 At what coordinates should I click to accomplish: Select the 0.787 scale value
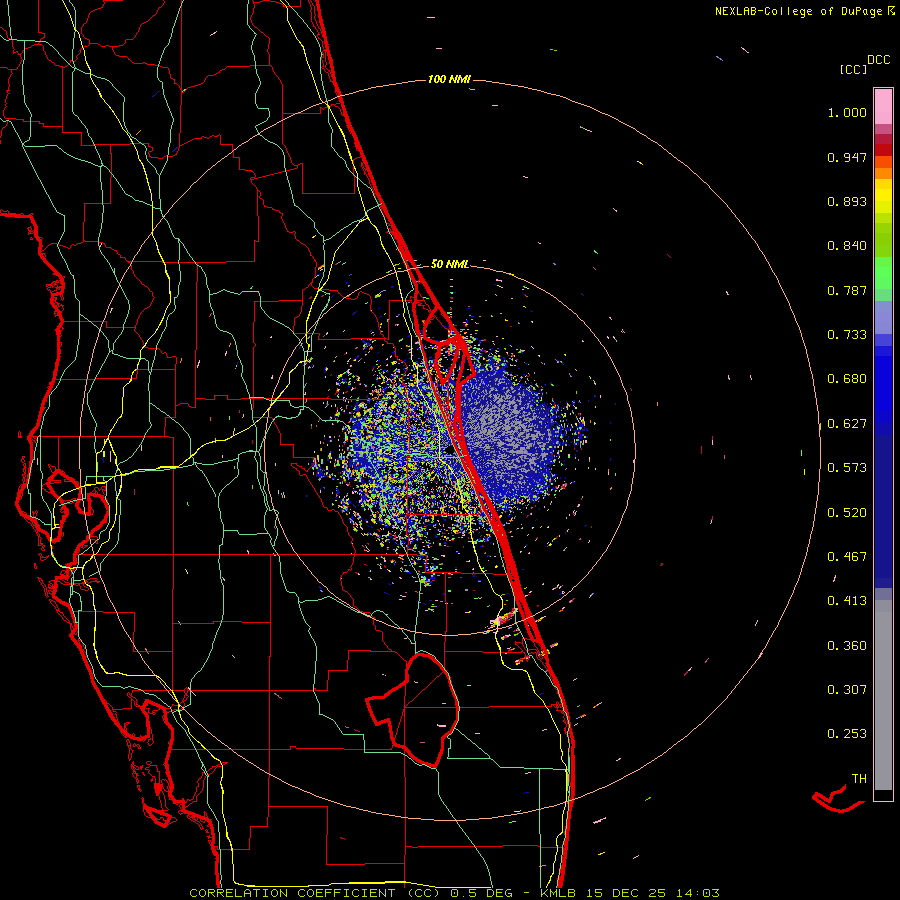[x=847, y=290]
